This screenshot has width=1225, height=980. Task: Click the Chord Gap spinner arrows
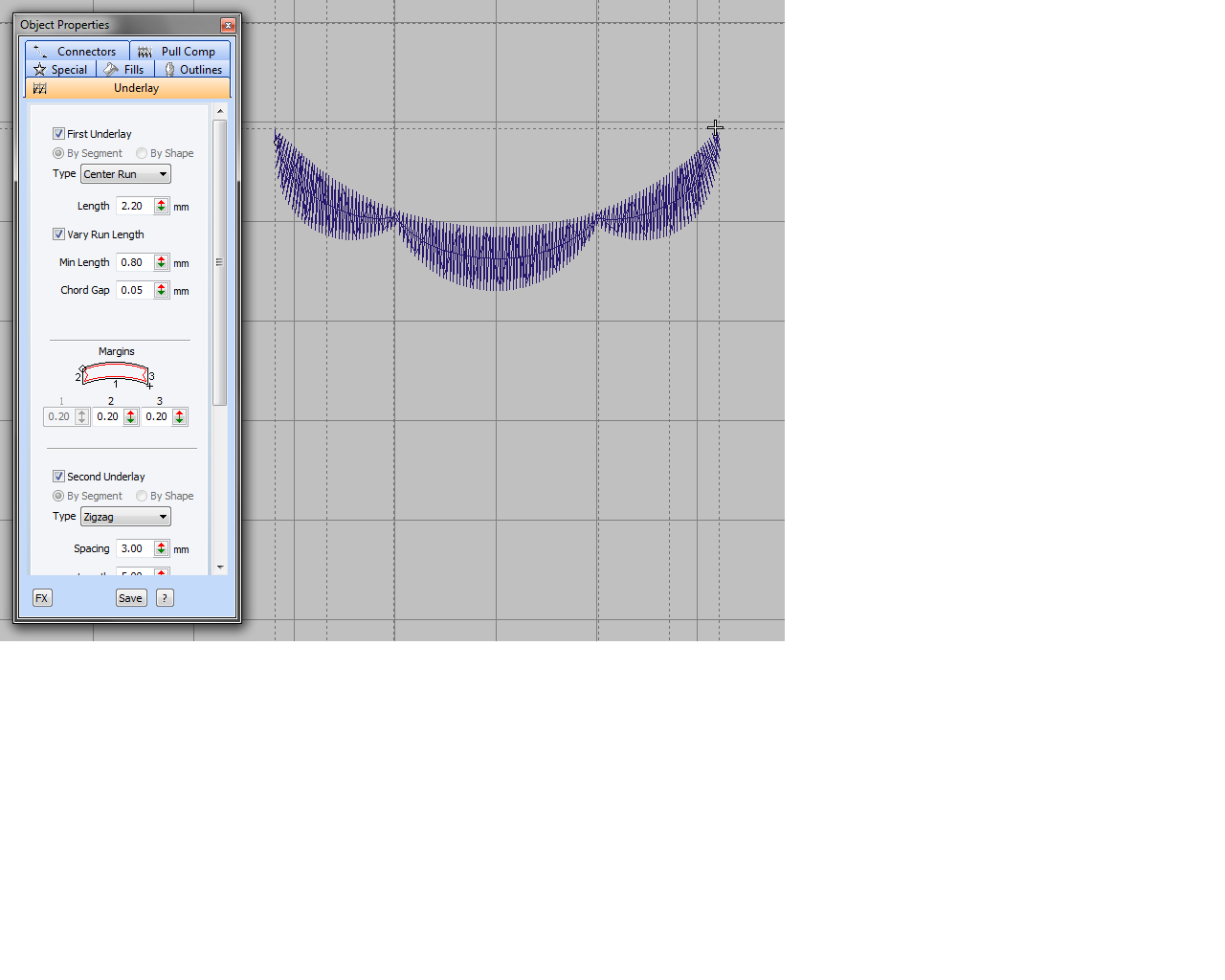pyautogui.click(x=161, y=290)
